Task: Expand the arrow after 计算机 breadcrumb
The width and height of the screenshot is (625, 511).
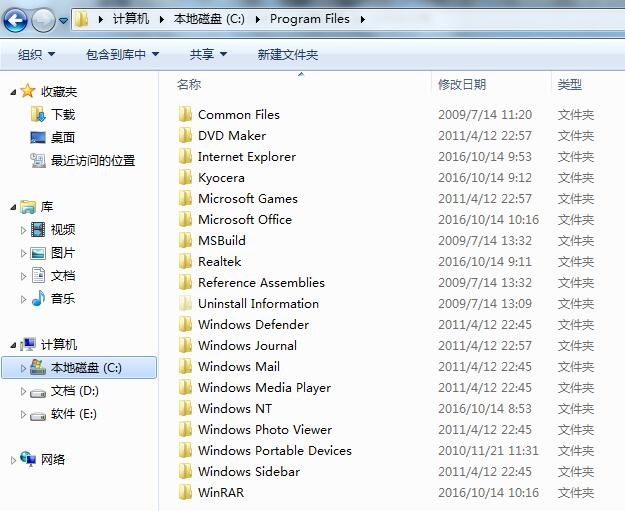Action: point(161,19)
